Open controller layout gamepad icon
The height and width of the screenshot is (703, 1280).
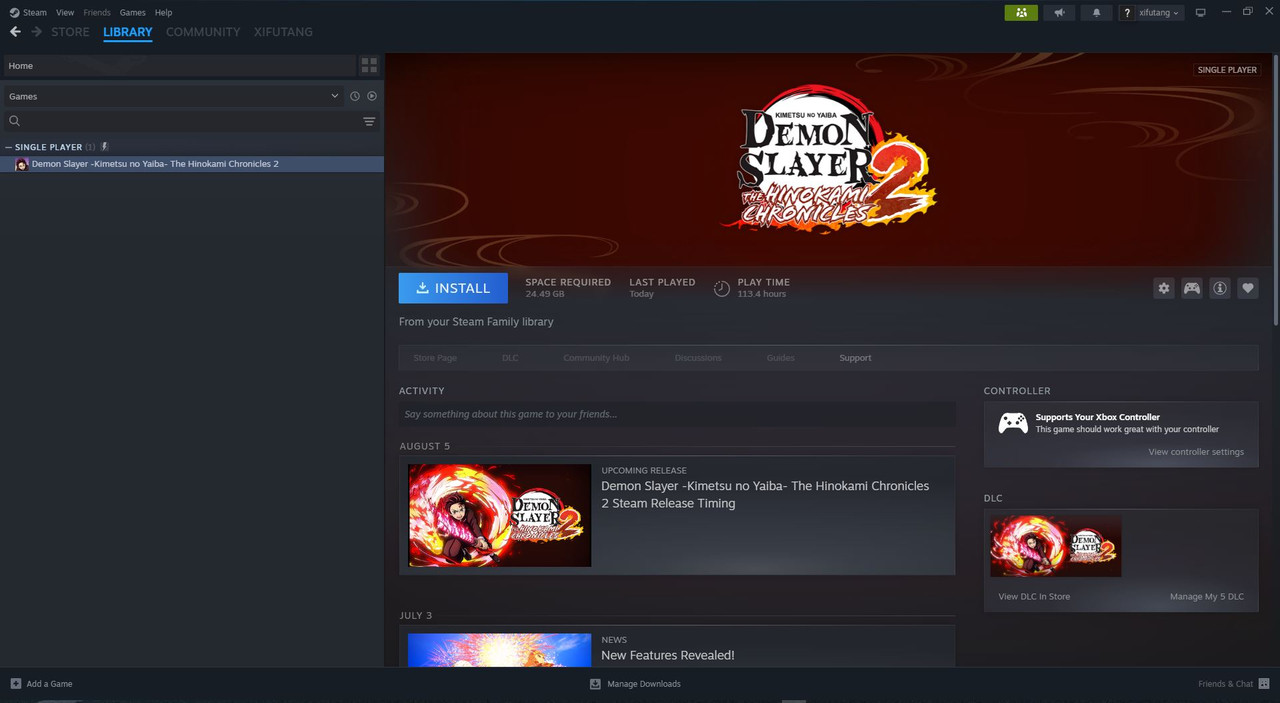(1192, 288)
